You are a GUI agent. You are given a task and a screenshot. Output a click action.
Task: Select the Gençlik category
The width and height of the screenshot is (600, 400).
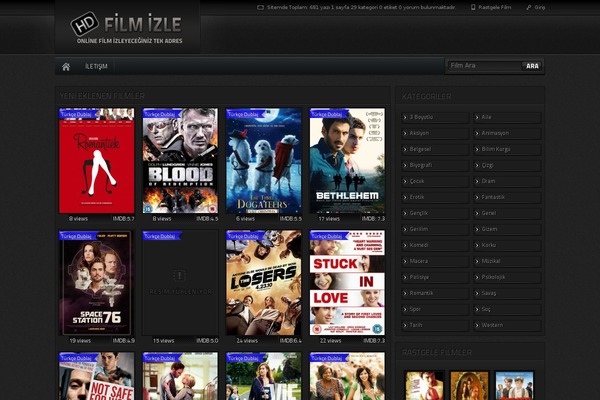point(435,213)
